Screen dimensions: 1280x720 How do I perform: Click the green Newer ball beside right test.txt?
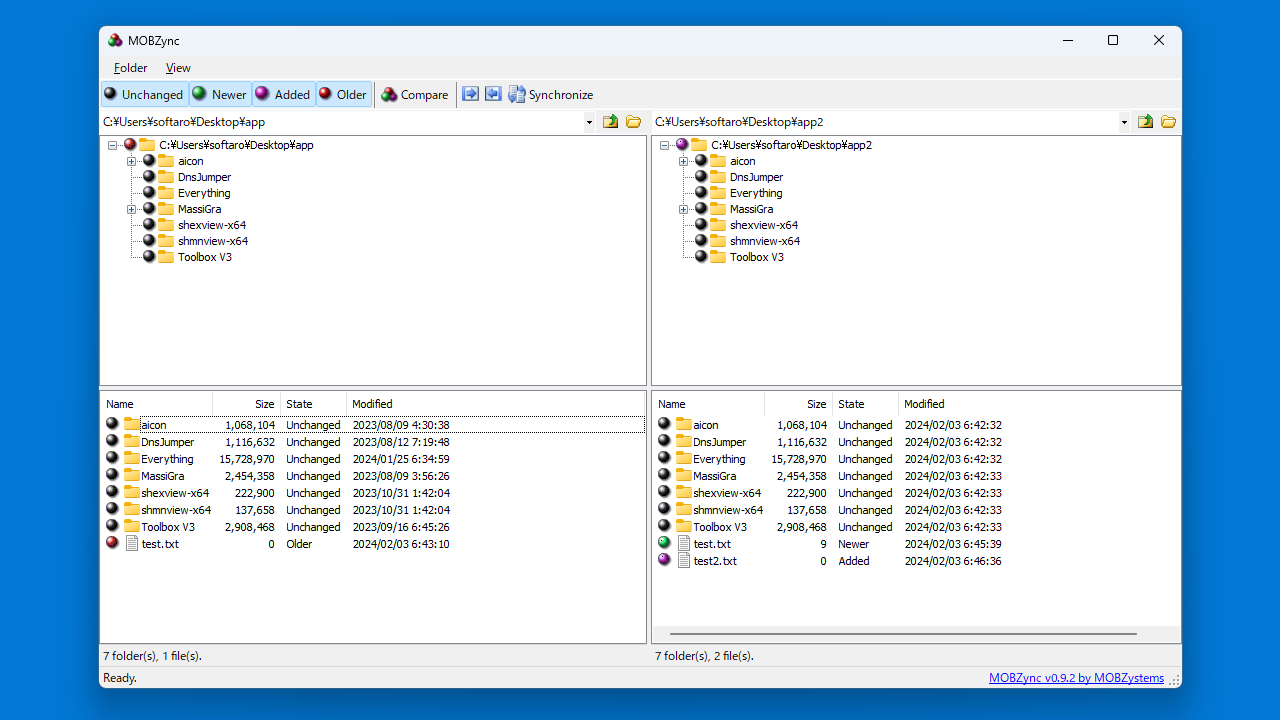pos(664,543)
